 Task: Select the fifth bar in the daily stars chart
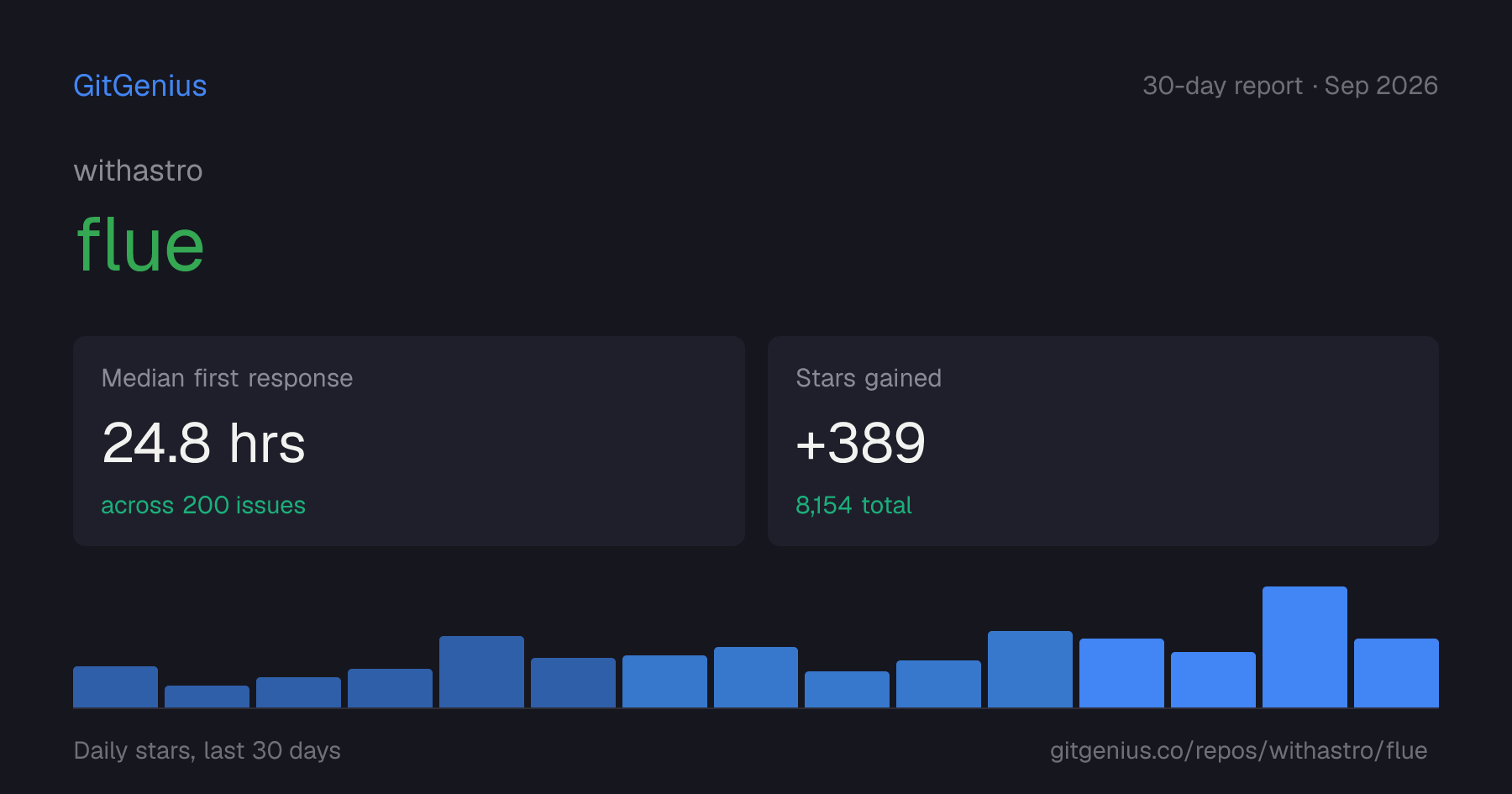[481, 671]
